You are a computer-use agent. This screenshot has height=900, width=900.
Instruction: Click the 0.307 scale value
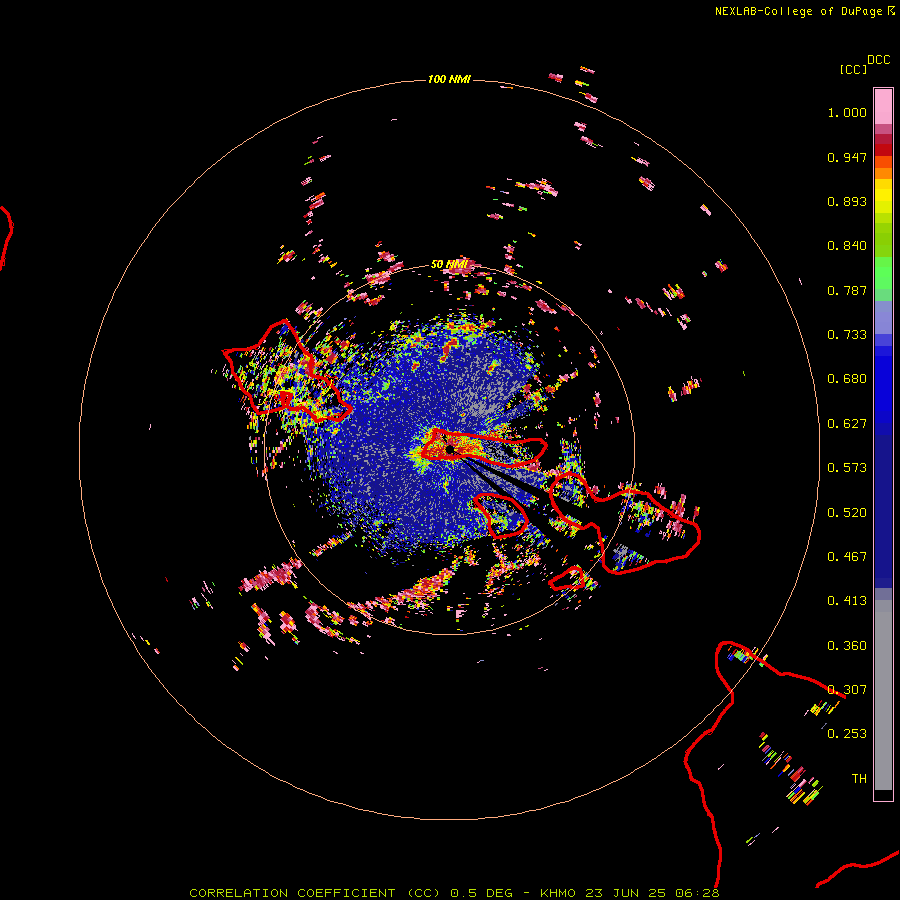[847, 690]
